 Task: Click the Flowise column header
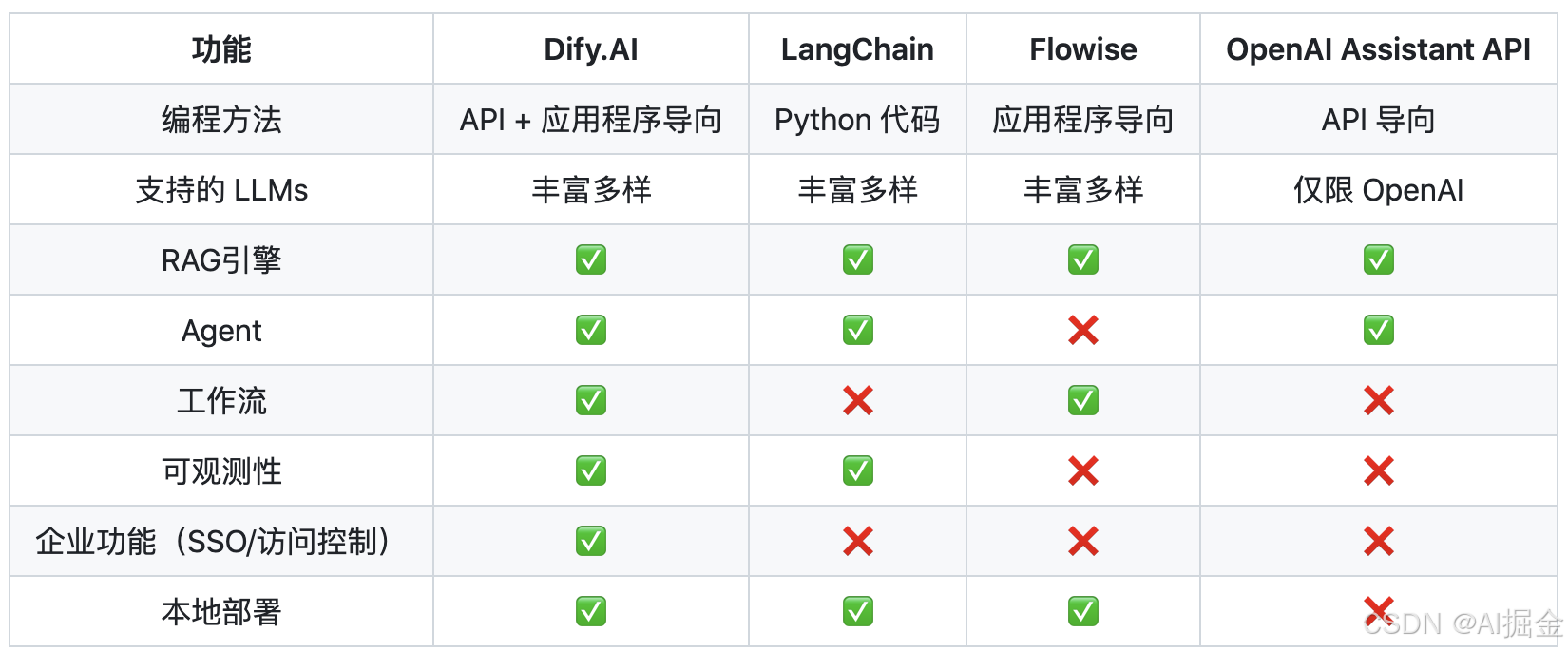[1083, 49]
